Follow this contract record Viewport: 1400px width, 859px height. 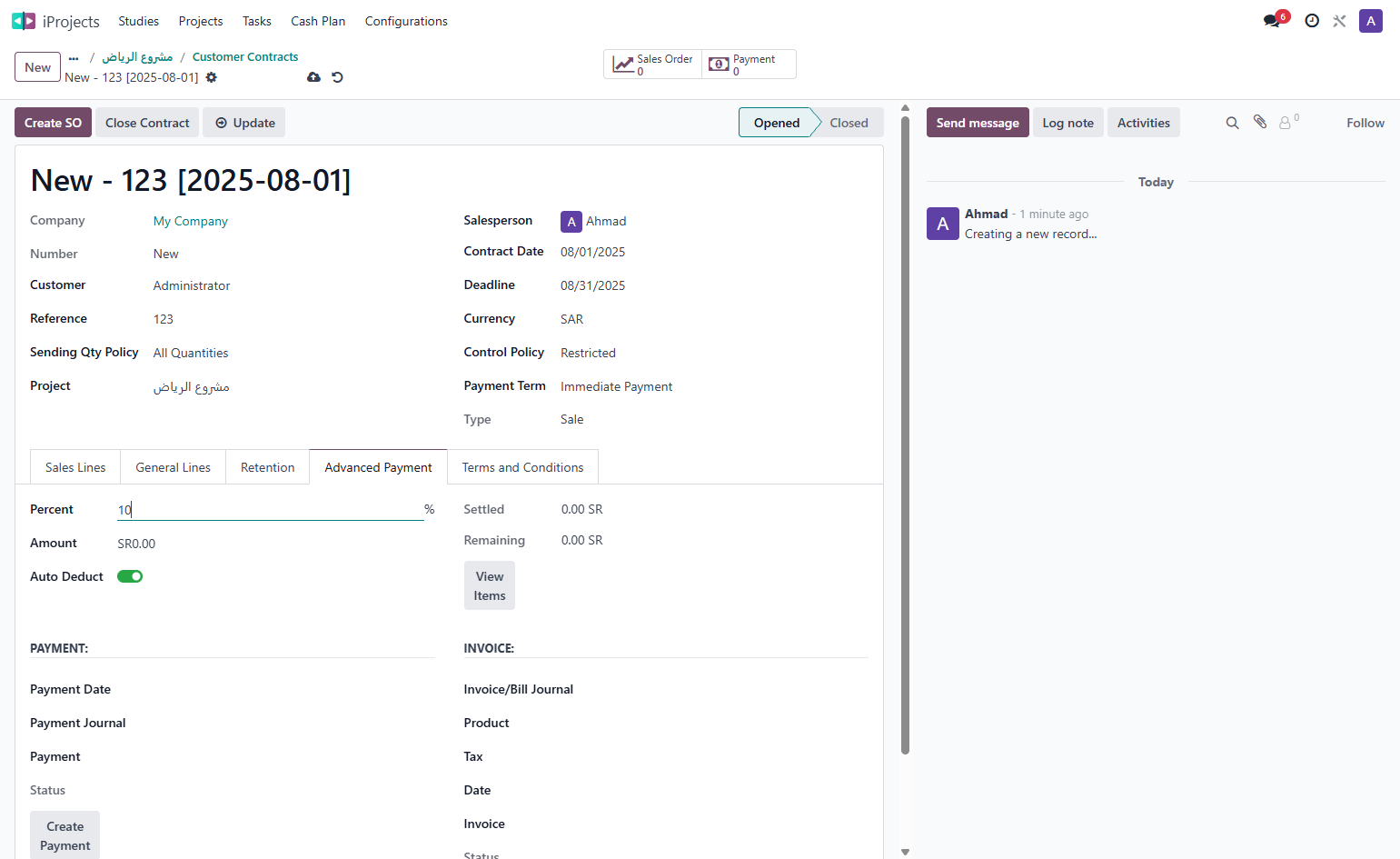click(1365, 123)
